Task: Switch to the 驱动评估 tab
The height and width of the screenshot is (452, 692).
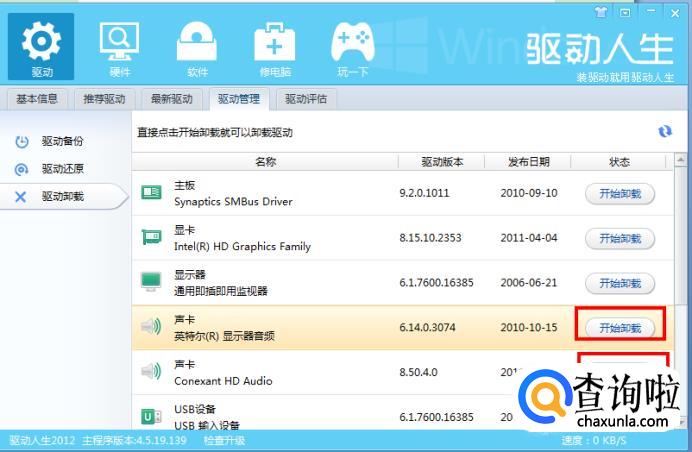Action: tap(306, 99)
